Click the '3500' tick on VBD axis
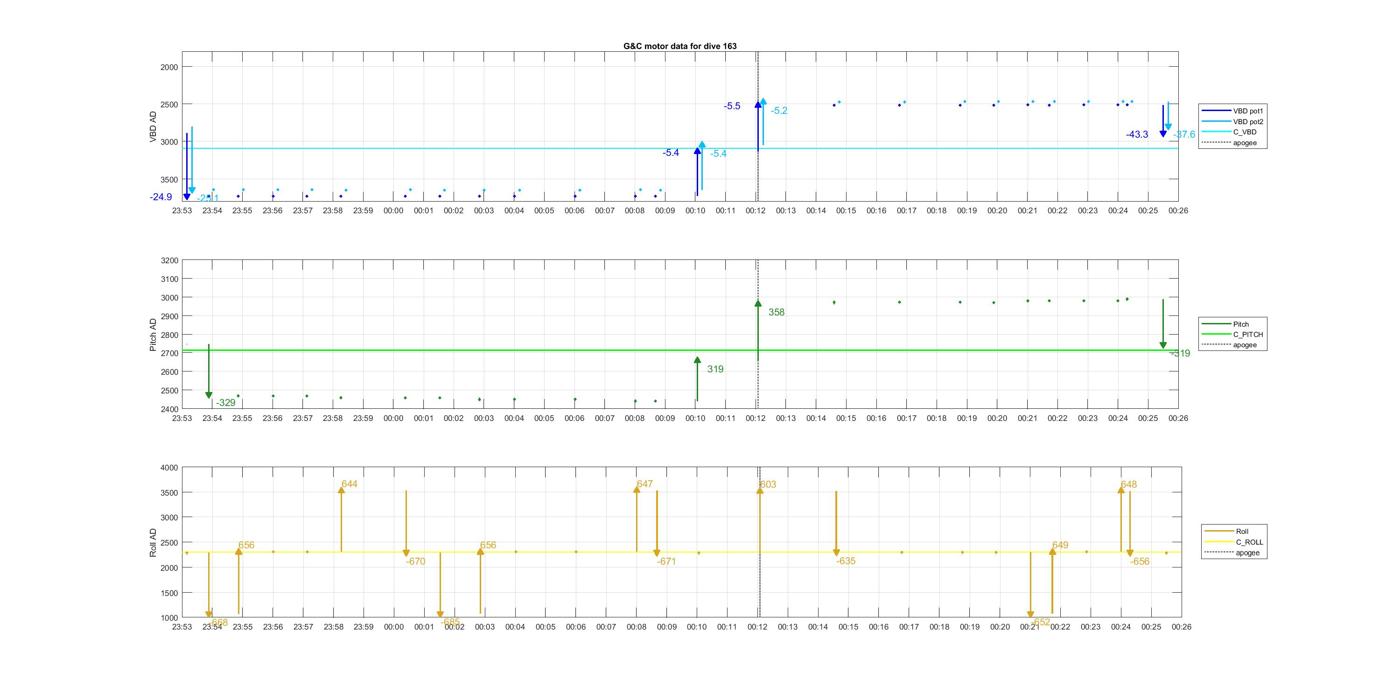Viewport: 1400px width, 693px height. coord(169,179)
